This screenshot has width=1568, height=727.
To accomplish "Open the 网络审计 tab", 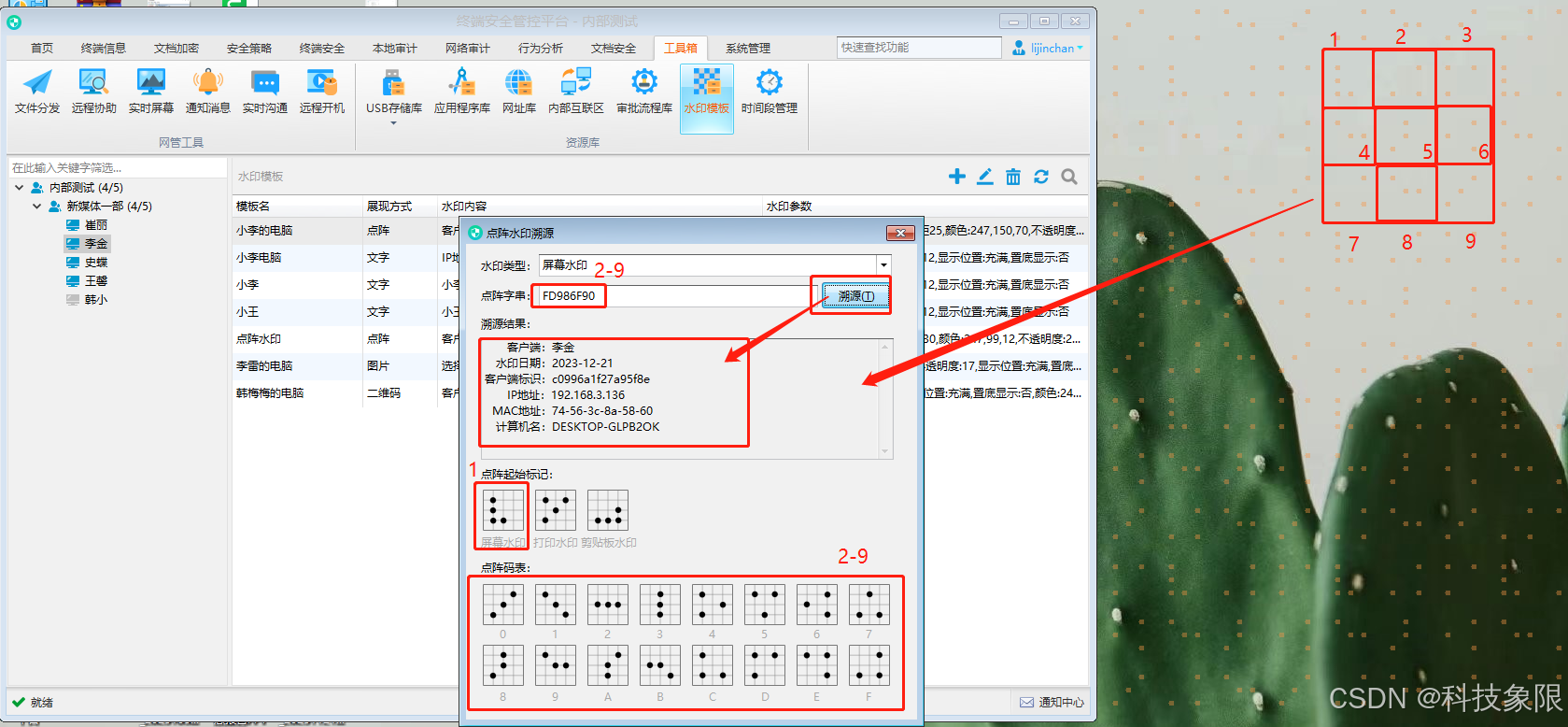I will click(468, 48).
